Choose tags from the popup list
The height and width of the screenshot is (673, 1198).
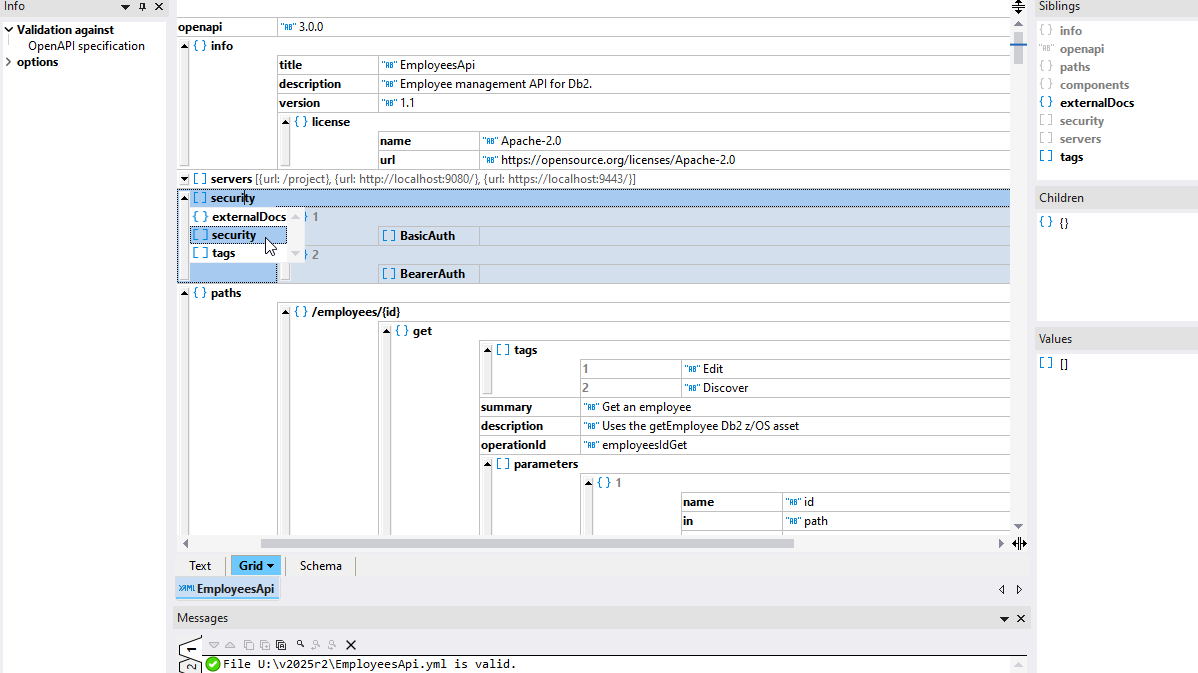[x=224, y=253]
